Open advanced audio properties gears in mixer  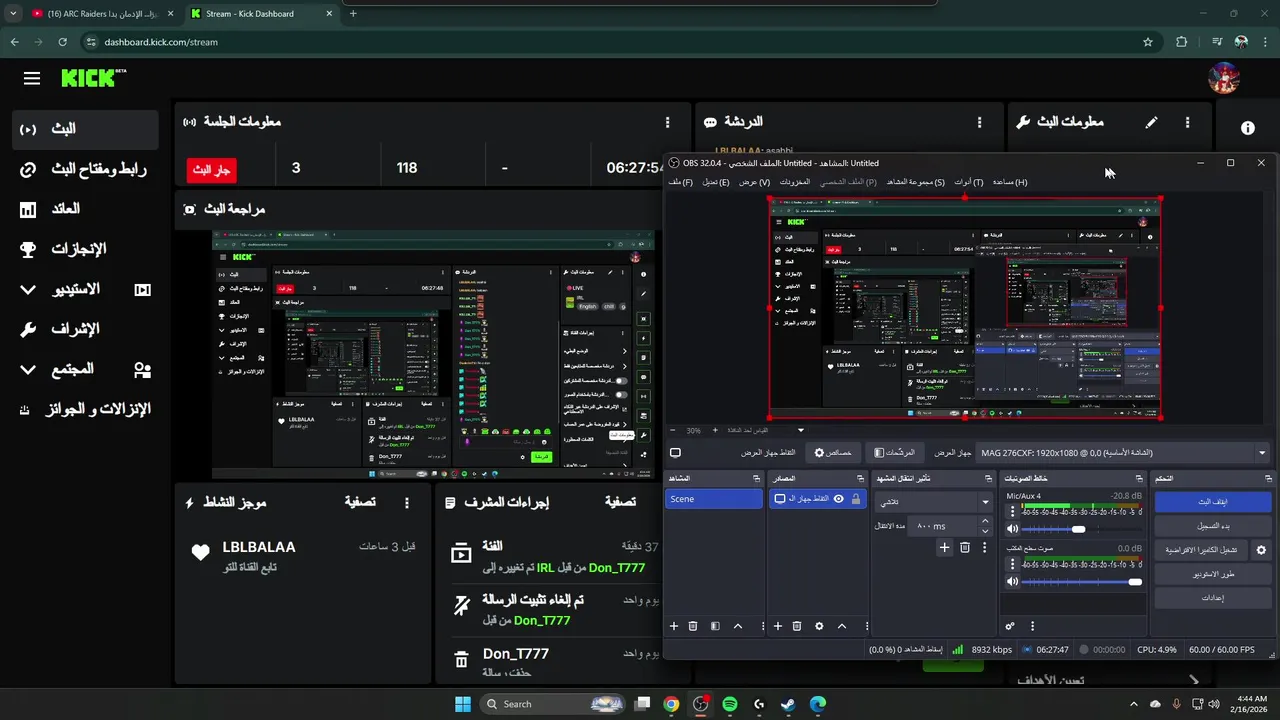click(1010, 626)
